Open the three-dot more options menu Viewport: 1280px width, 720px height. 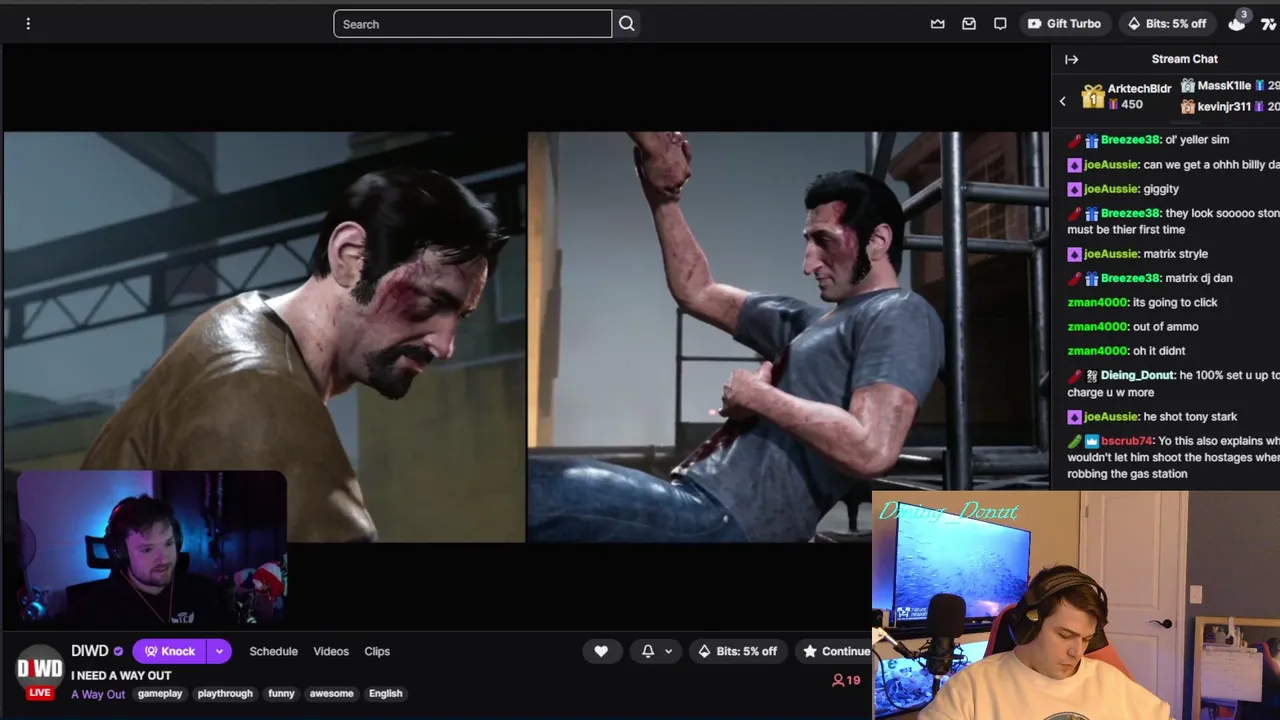point(28,24)
